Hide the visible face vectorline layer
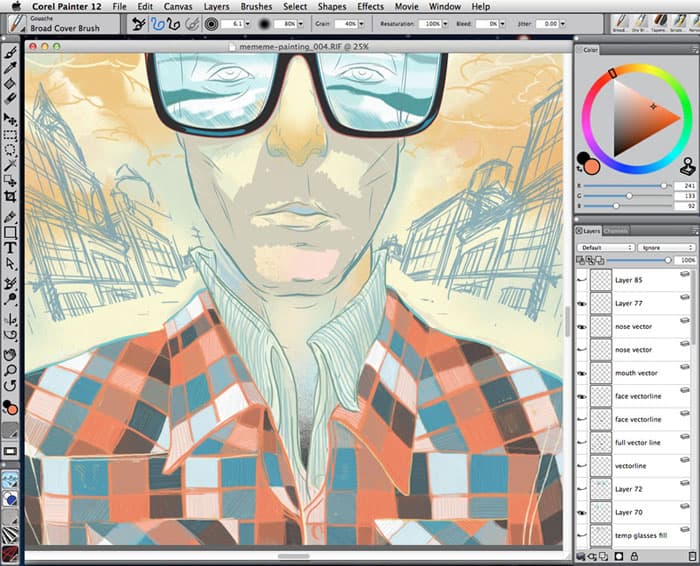 pyautogui.click(x=581, y=396)
